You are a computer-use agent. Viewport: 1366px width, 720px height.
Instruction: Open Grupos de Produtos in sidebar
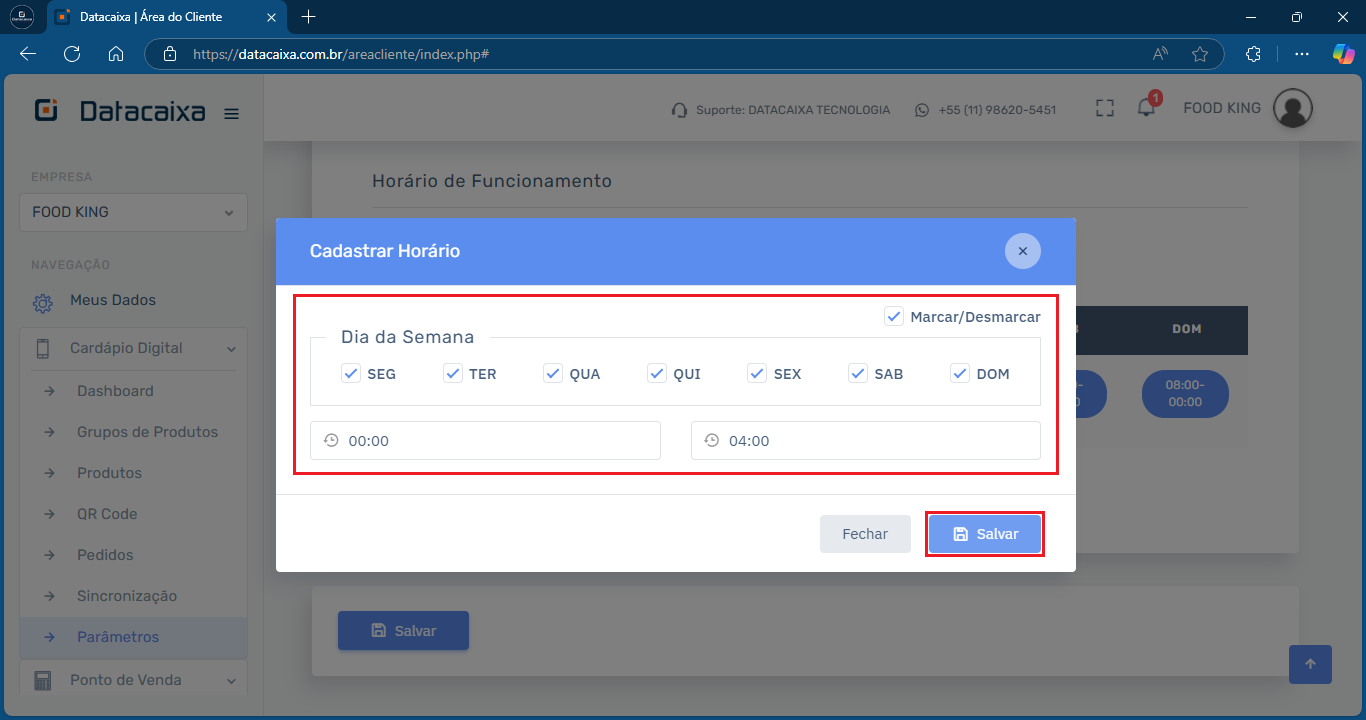pos(147,432)
